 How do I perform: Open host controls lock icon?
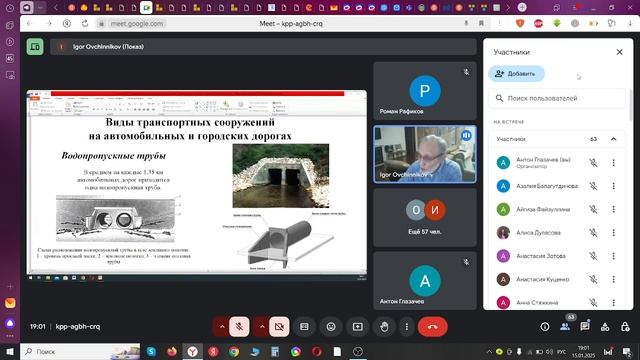point(625,327)
